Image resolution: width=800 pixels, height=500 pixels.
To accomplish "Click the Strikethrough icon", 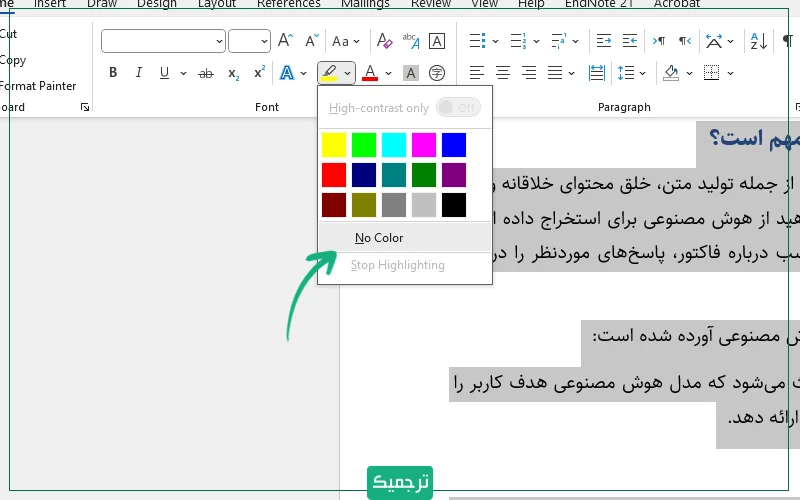I will [206, 73].
